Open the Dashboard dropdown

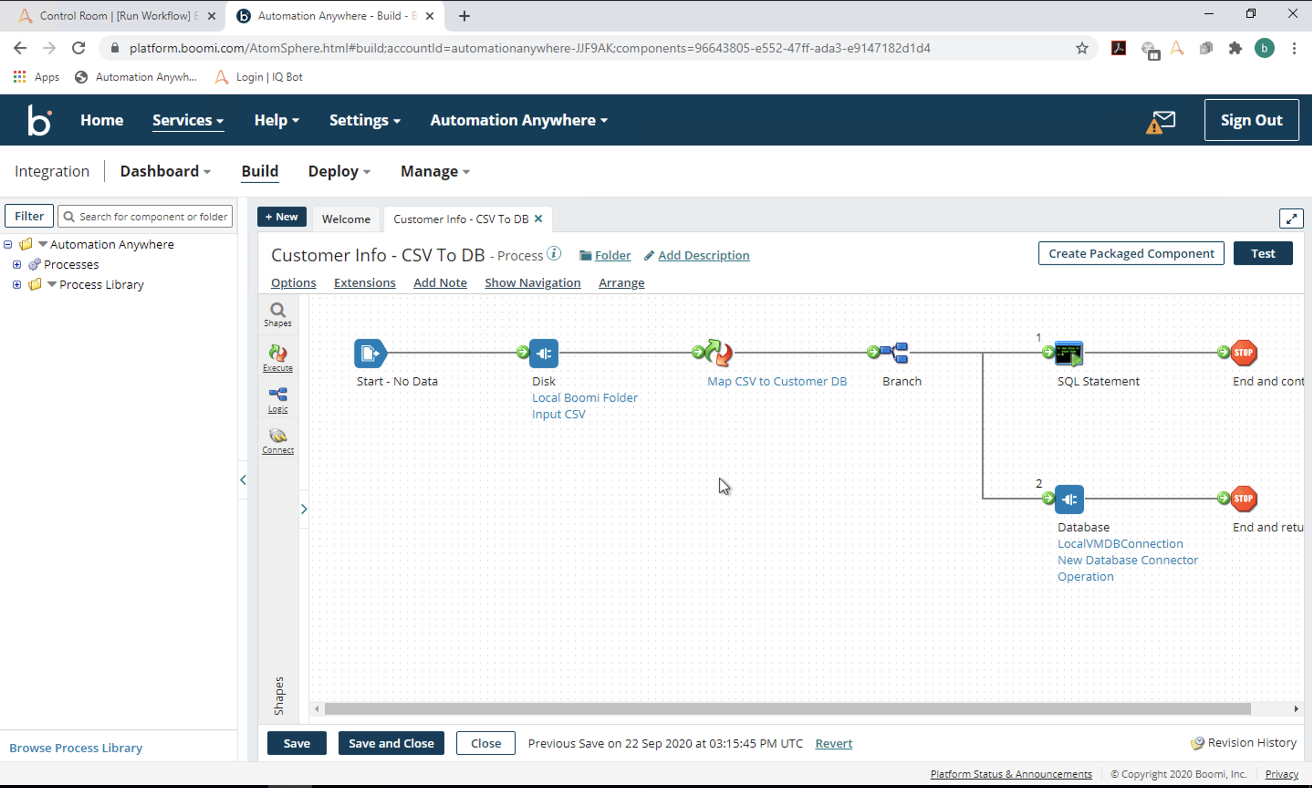click(x=165, y=171)
